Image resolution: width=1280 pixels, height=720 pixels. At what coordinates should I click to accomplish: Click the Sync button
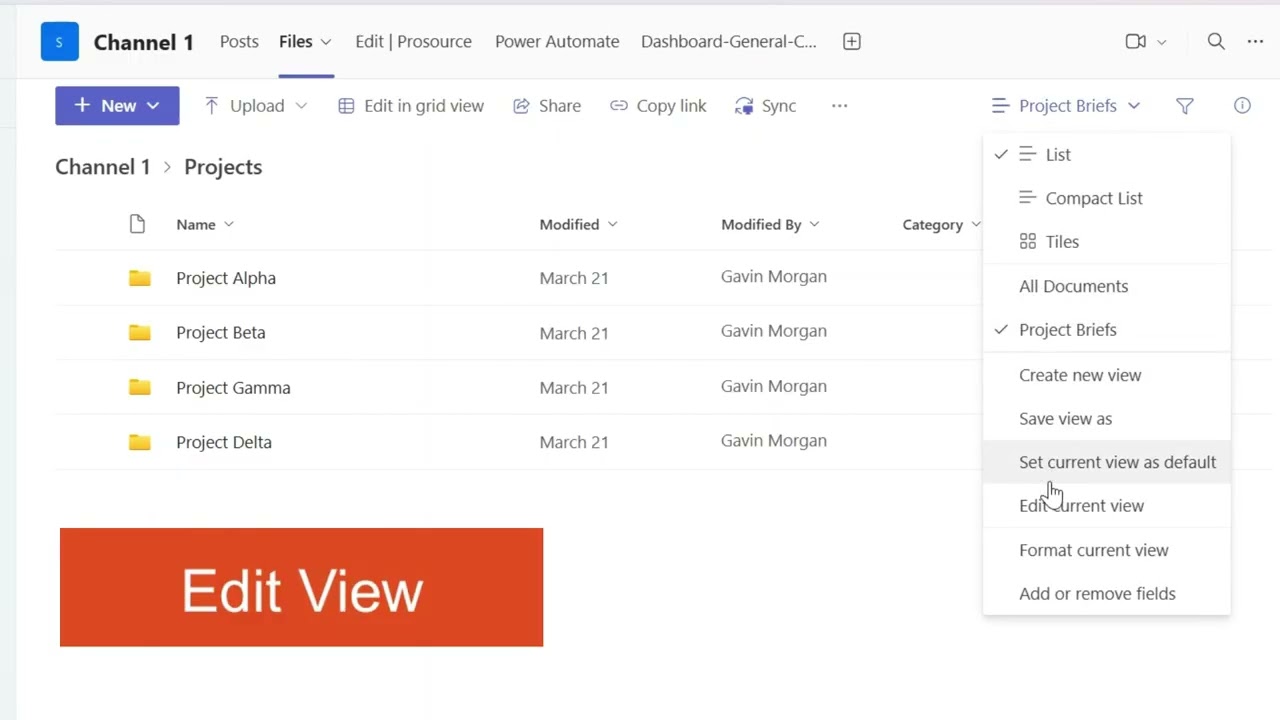tap(766, 106)
